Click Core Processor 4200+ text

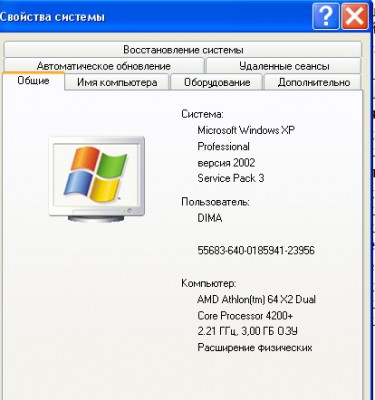(245, 315)
